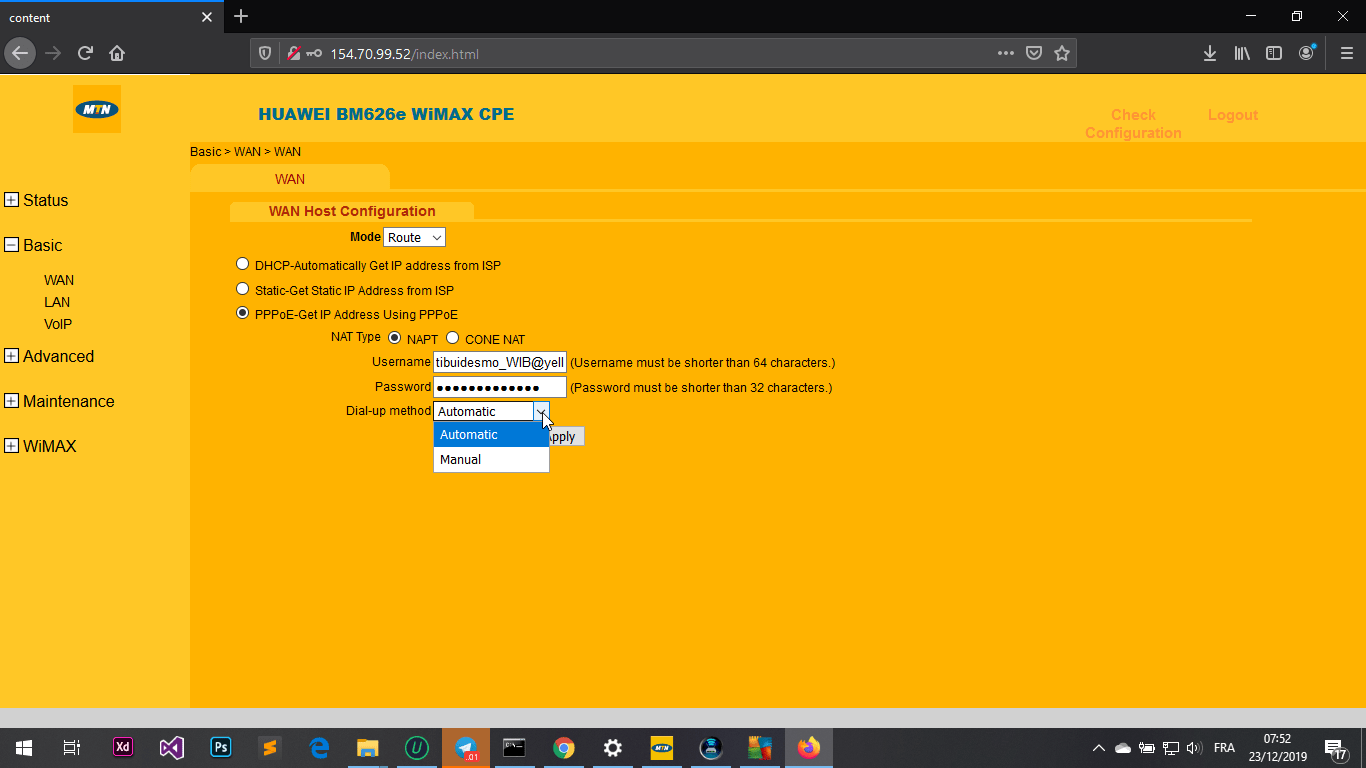Go back using the browser back arrow
1366x768 pixels.
20,53
